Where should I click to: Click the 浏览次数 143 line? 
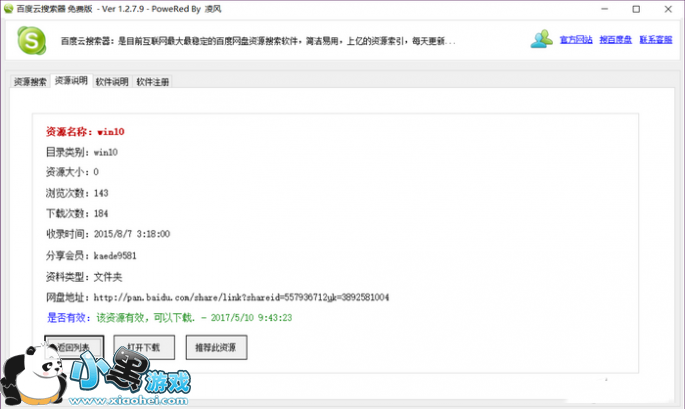[77, 193]
